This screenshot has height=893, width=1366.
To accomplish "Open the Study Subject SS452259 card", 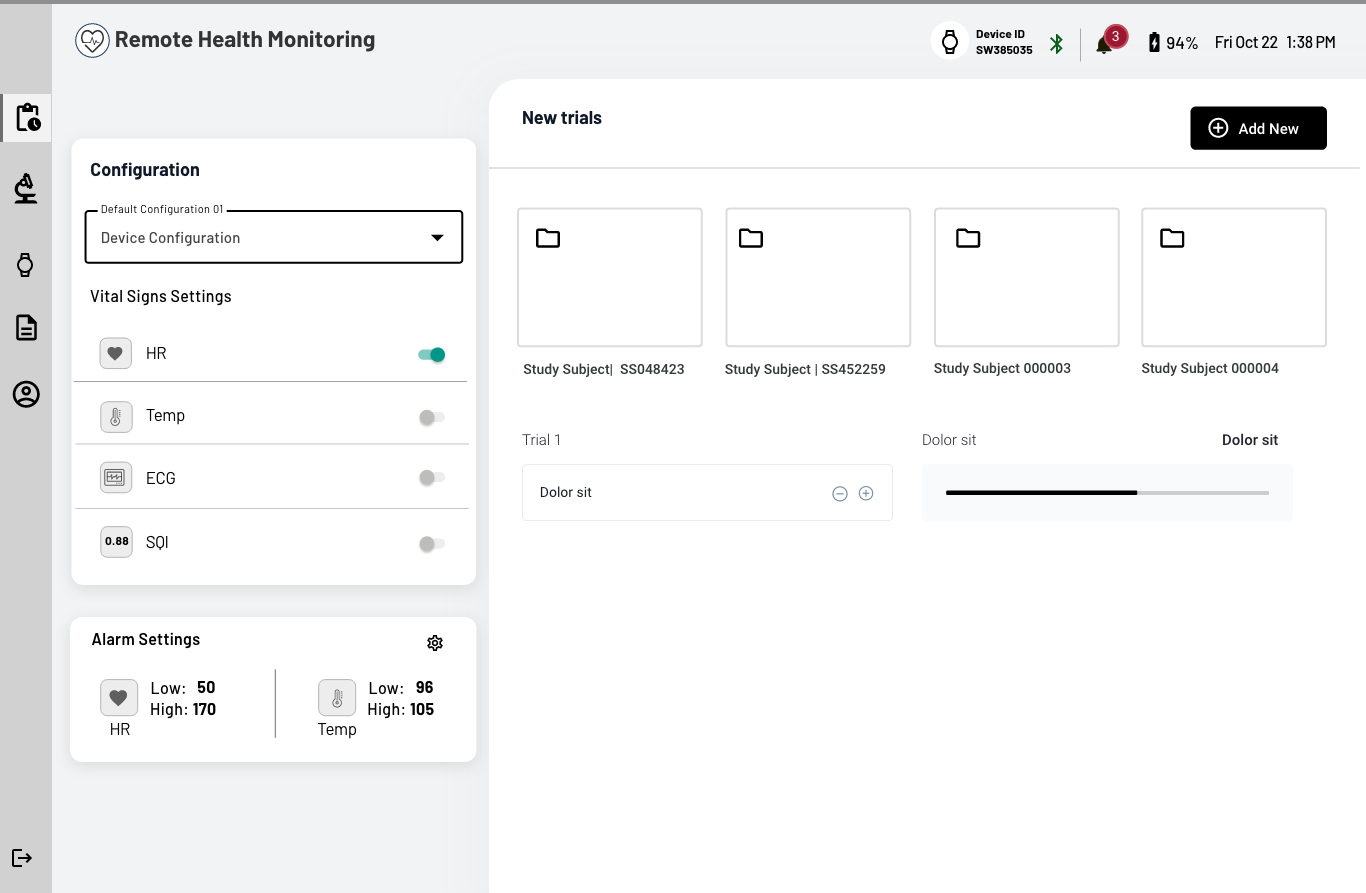I will pos(818,277).
